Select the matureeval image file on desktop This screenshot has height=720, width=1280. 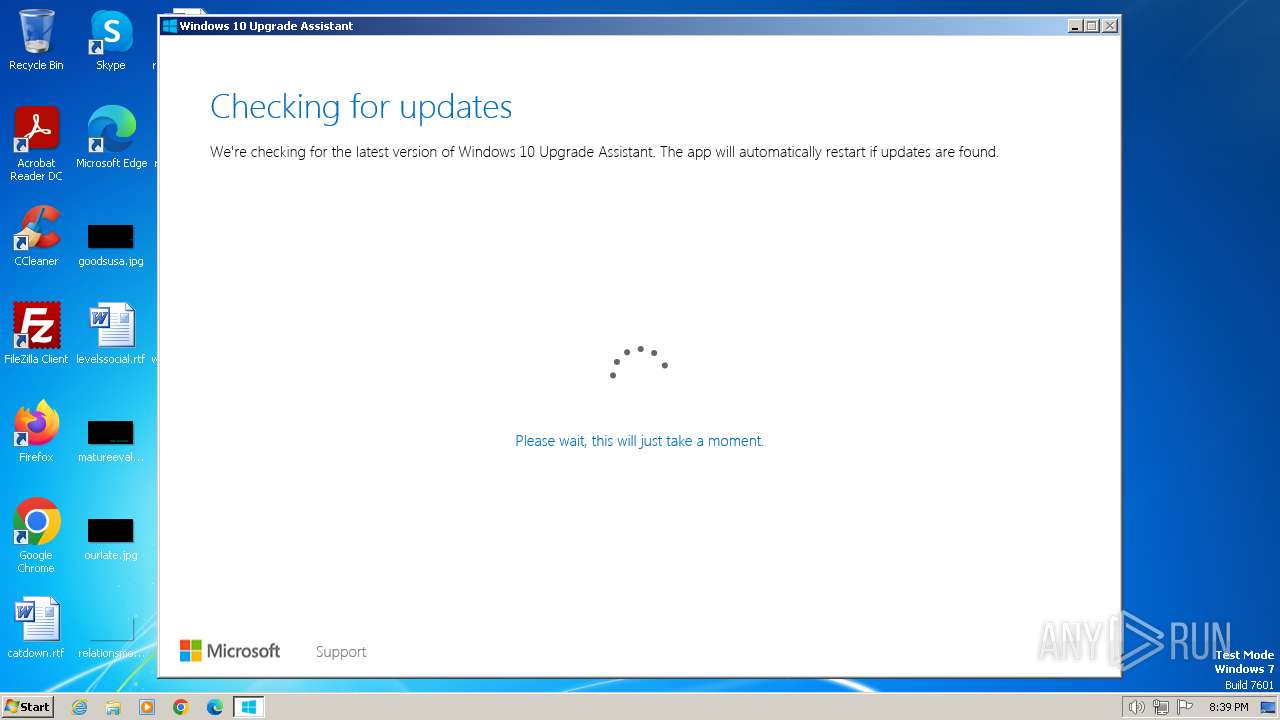tap(111, 441)
